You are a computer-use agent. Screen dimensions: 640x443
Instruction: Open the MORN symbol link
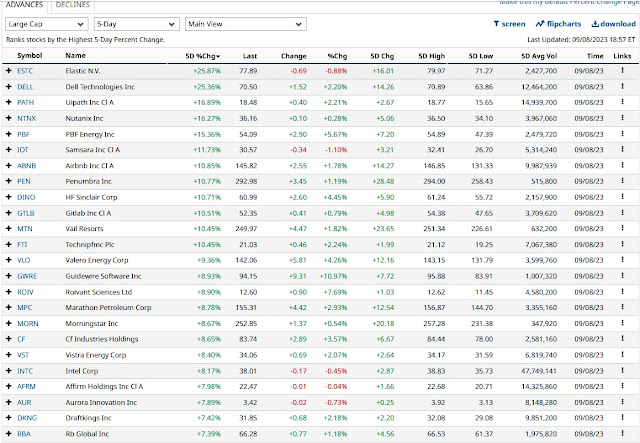28,323
